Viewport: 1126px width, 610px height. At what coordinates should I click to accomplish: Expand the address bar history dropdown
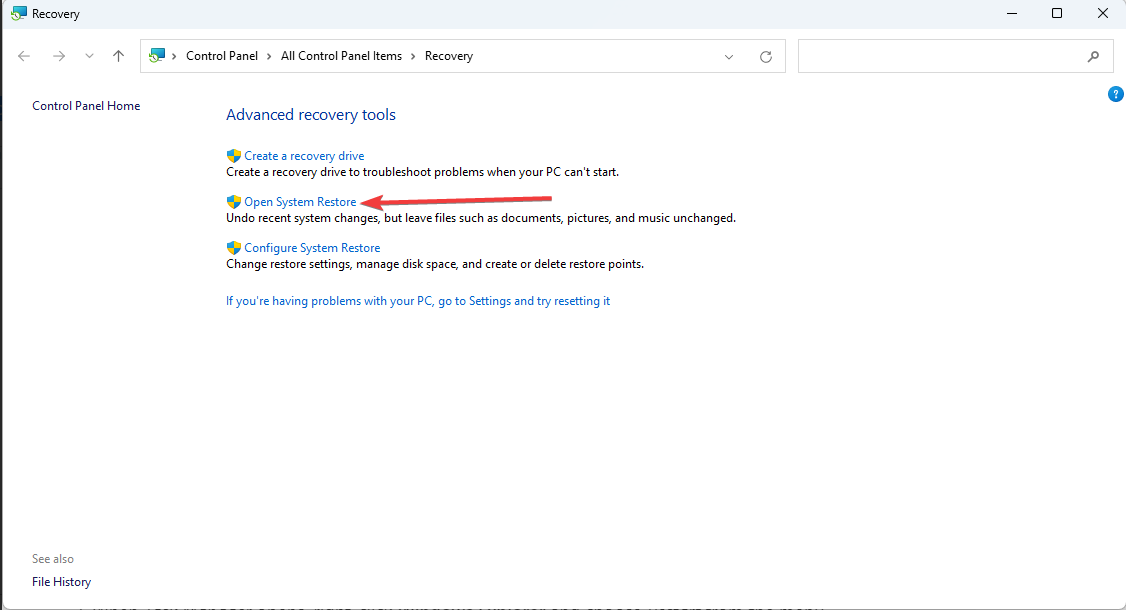coord(729,57)
